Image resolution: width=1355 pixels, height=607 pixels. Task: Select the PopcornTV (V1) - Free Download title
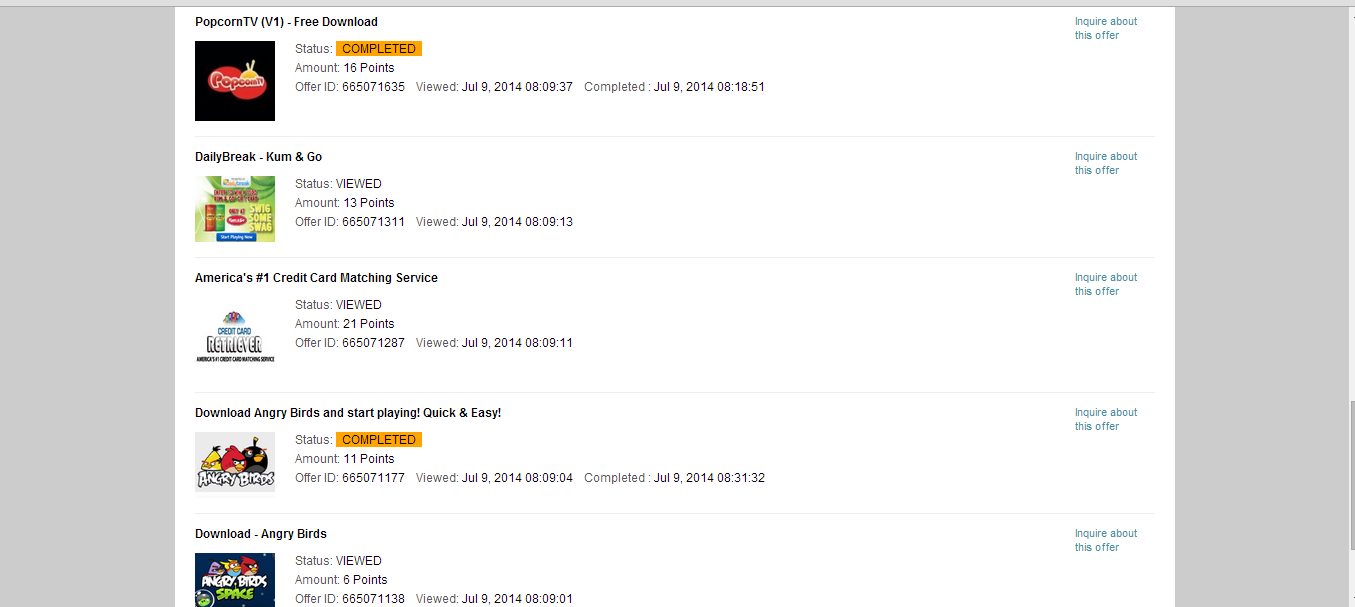(286, 22)
